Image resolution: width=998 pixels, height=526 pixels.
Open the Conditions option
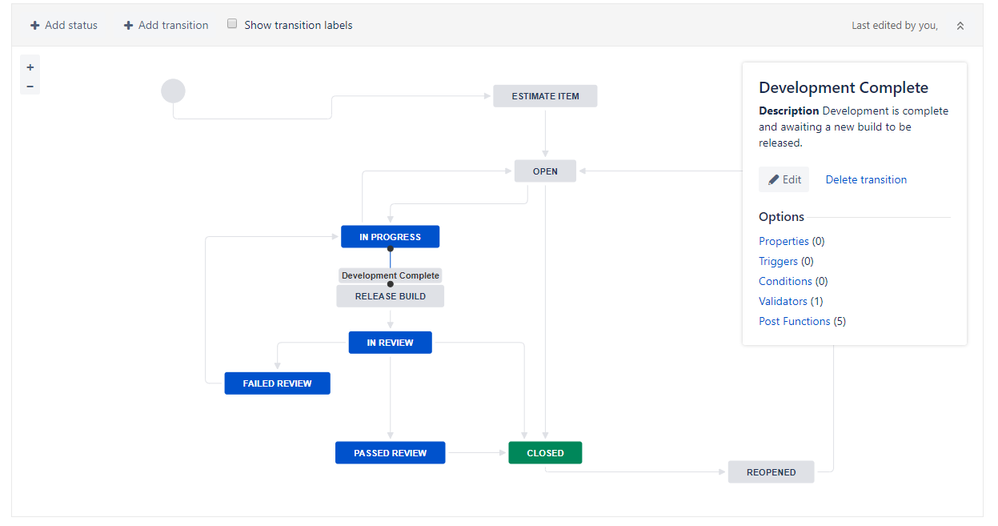(785, 281)
